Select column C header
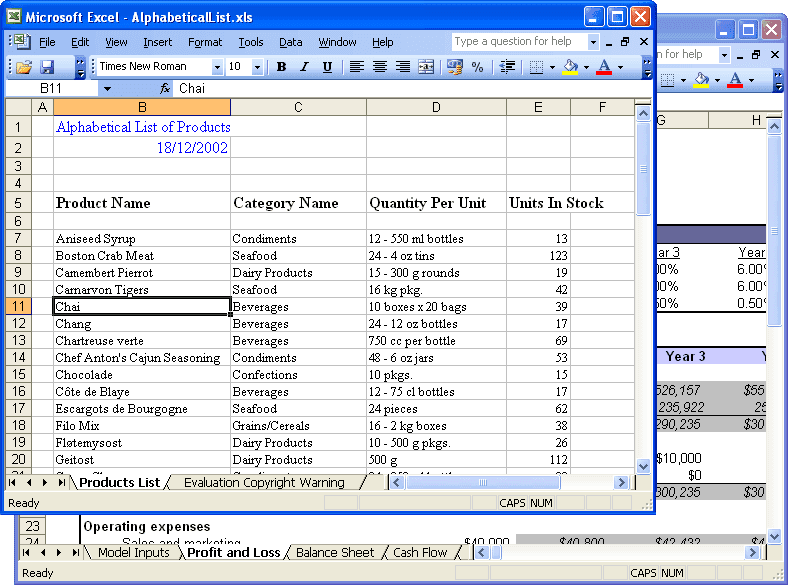 tap(299, 108)
